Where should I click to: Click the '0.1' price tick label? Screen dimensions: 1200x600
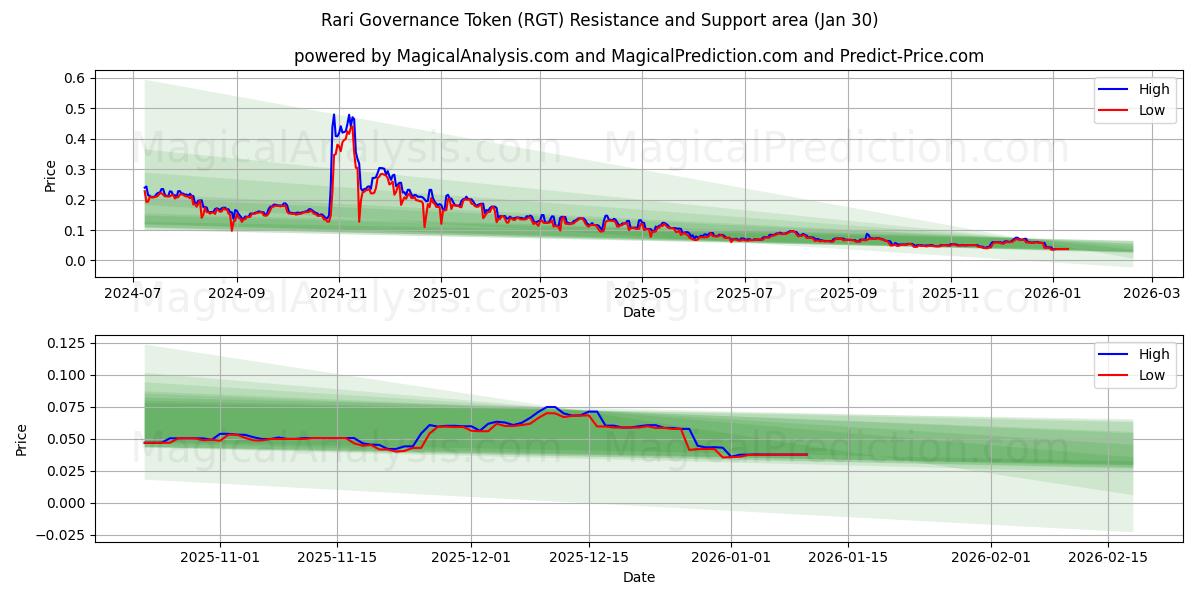pyautogui.click(x=76, y=231)
